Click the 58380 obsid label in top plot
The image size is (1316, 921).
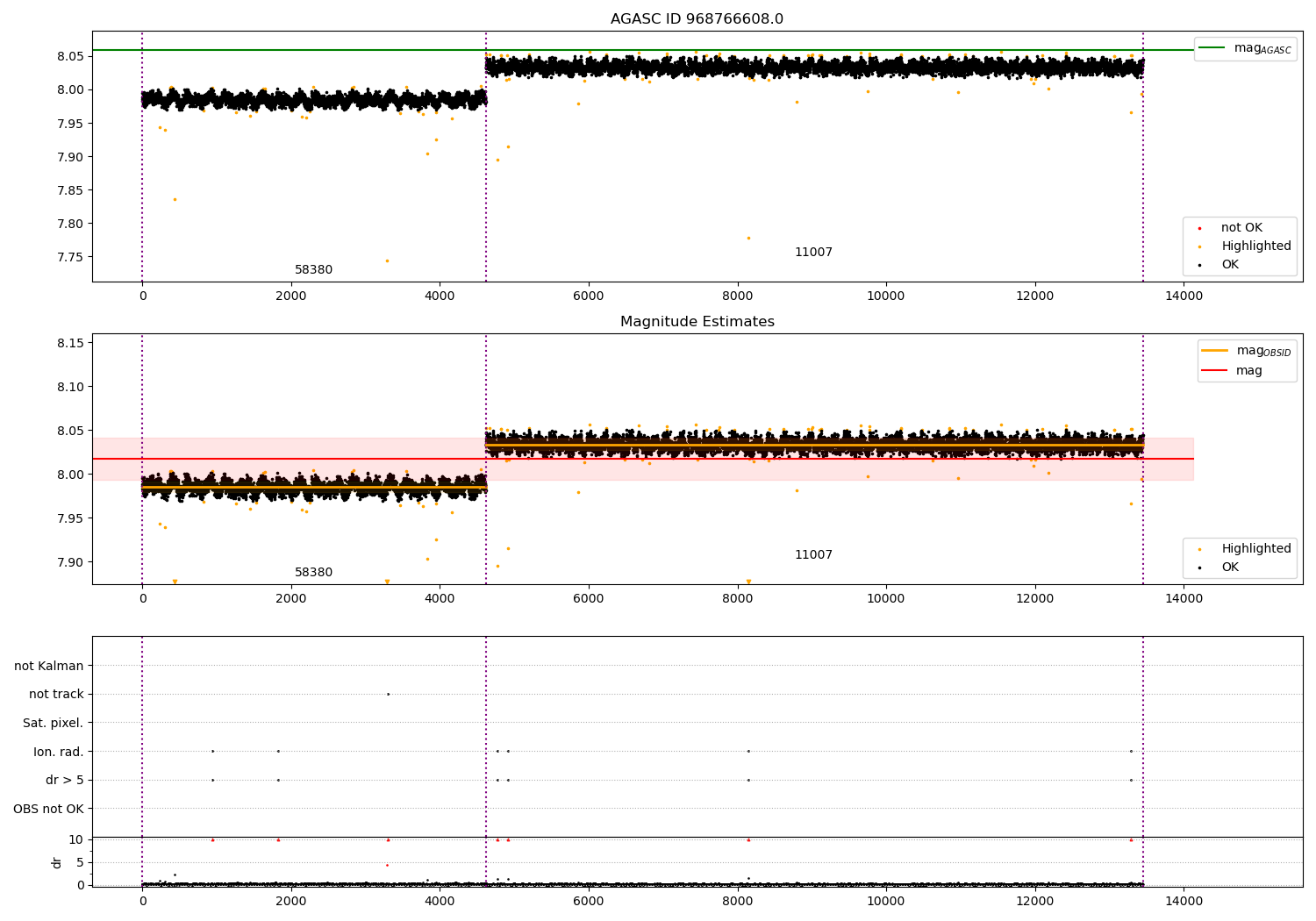(x=313, y=270)
